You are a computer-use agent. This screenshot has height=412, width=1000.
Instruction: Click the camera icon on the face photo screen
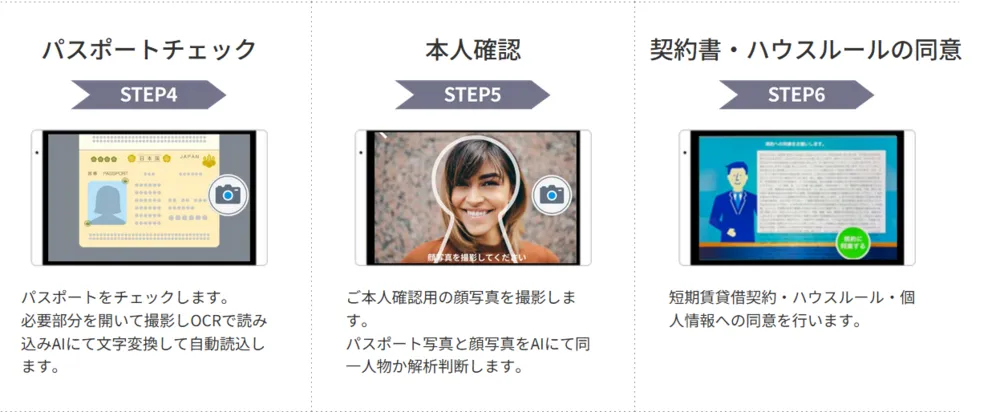coord(552,194)
